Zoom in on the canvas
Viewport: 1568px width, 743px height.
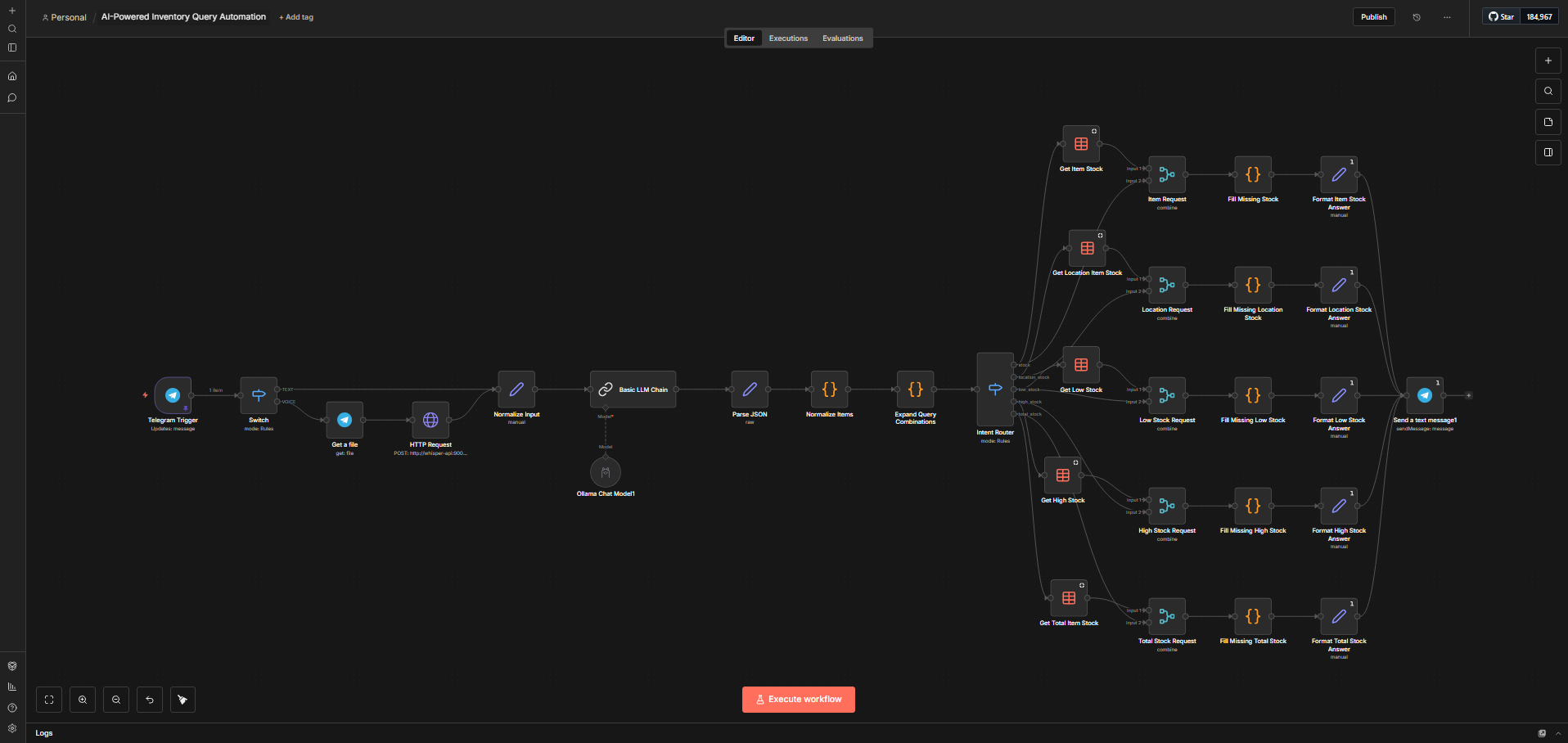coord(83,700)
